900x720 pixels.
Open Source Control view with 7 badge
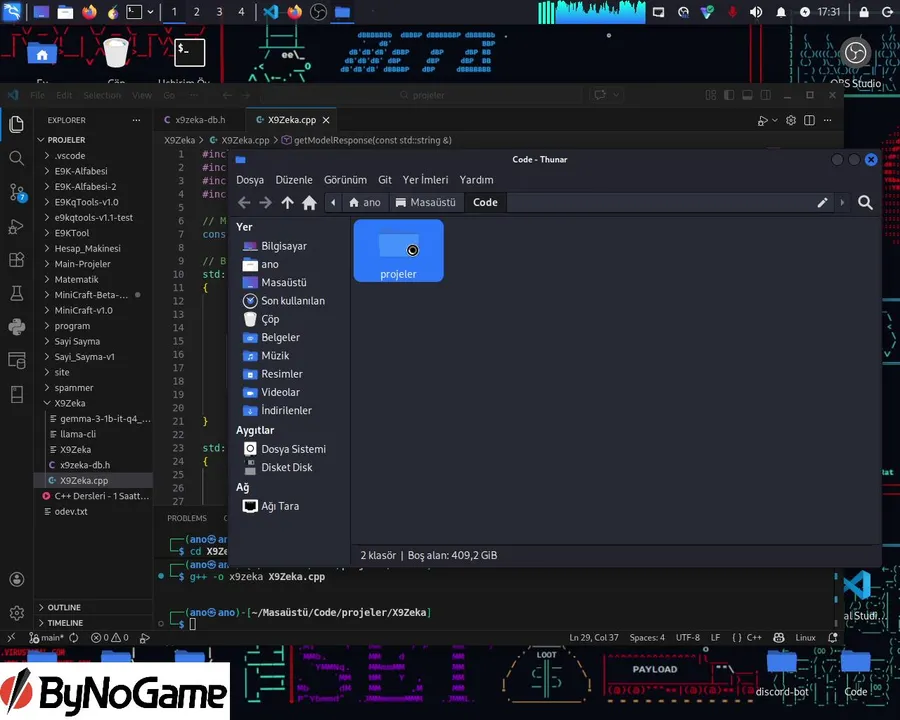(17, 192)
